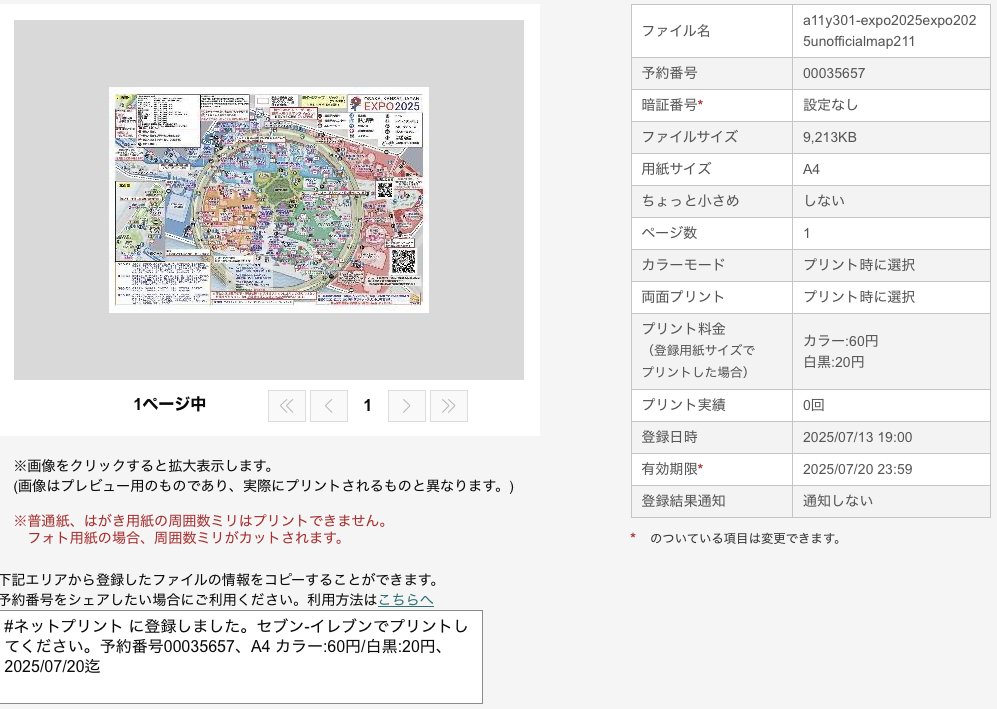997x709 pixels.
Task: Open the 両面プリント setting showing プリント時に選択
Action: 862,297
